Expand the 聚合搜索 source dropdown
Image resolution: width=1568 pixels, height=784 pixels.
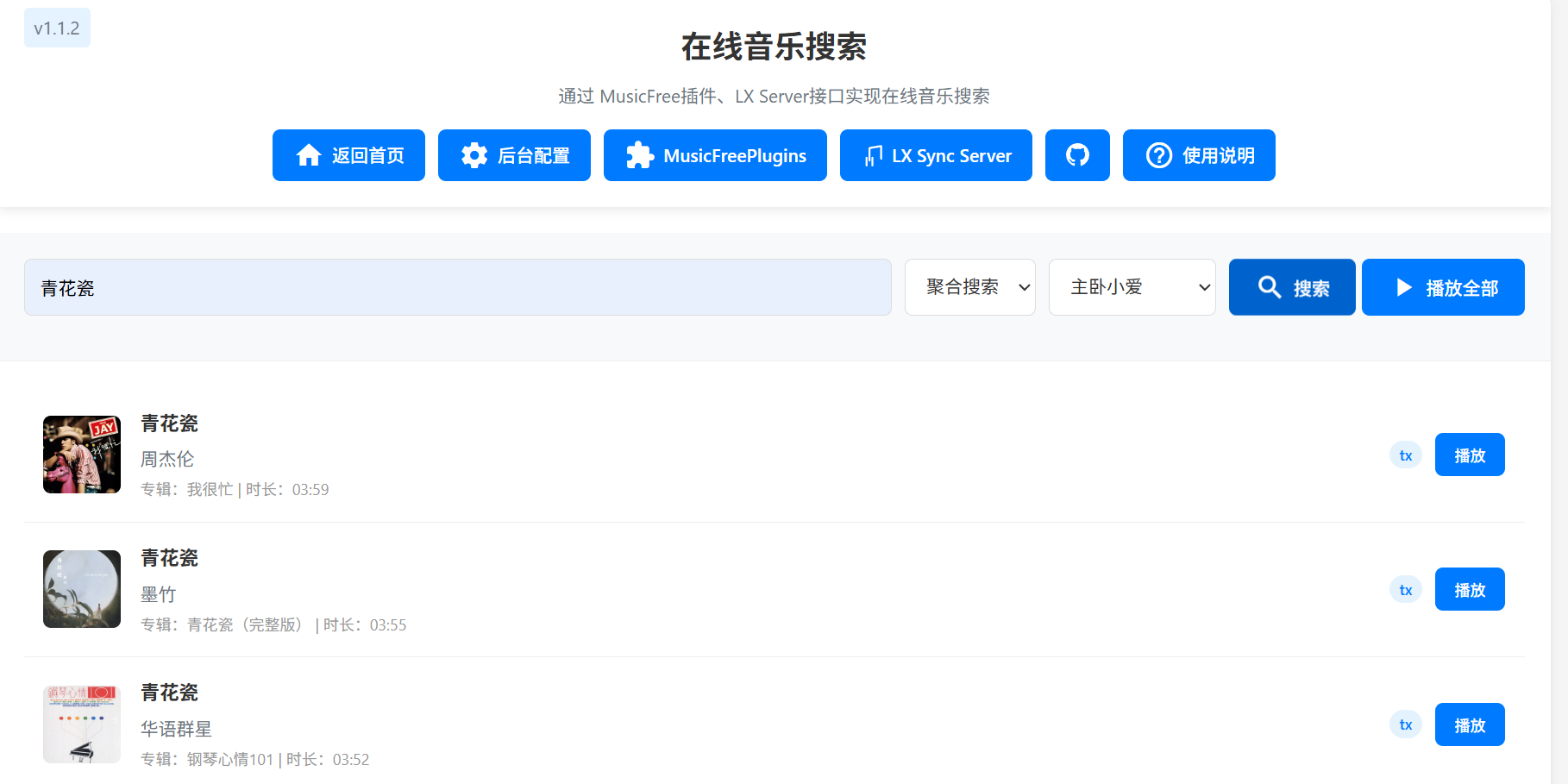click(x=969, y=287)
